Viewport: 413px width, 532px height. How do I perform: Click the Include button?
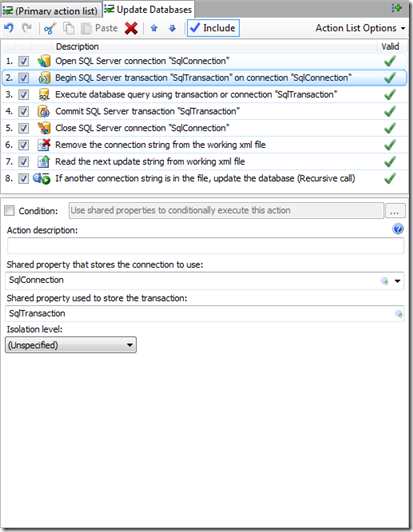coord(213,28)
